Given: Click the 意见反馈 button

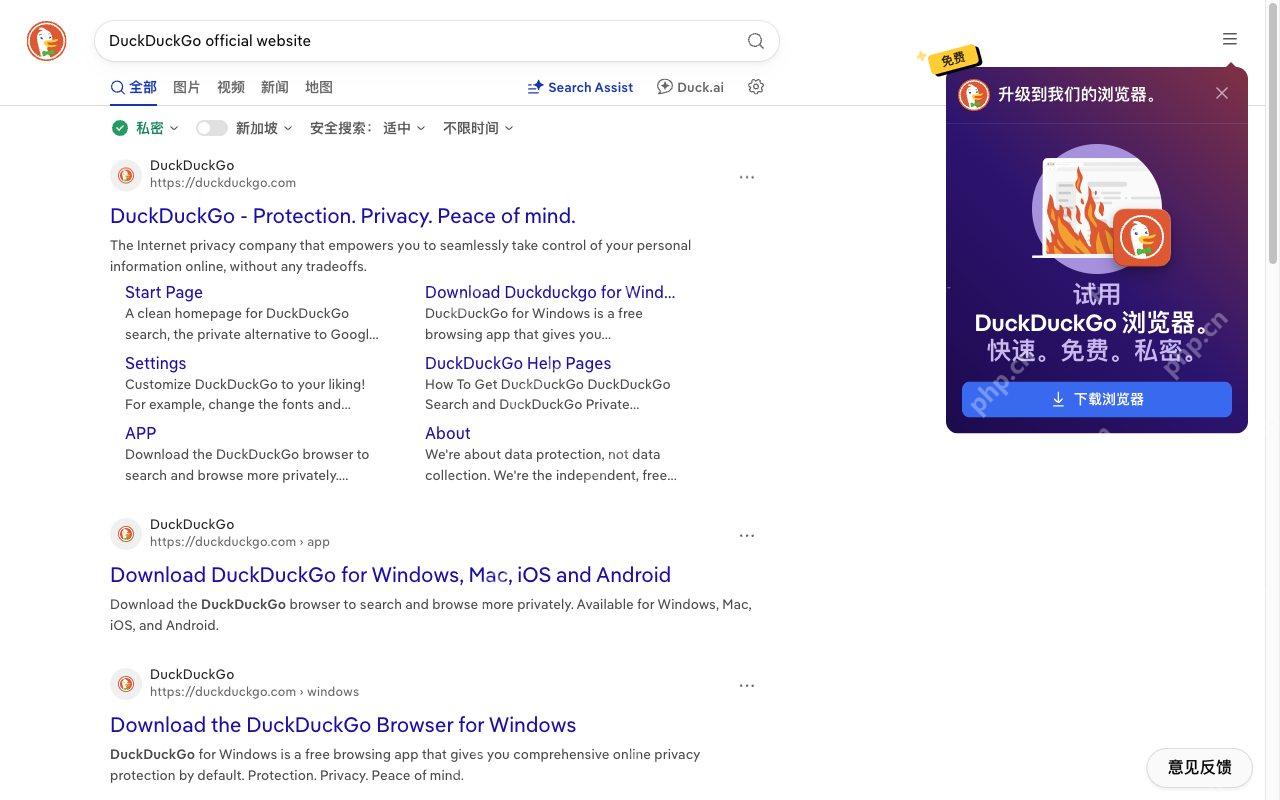Looking at the screenshot, I should click(x=1199, y=767).
